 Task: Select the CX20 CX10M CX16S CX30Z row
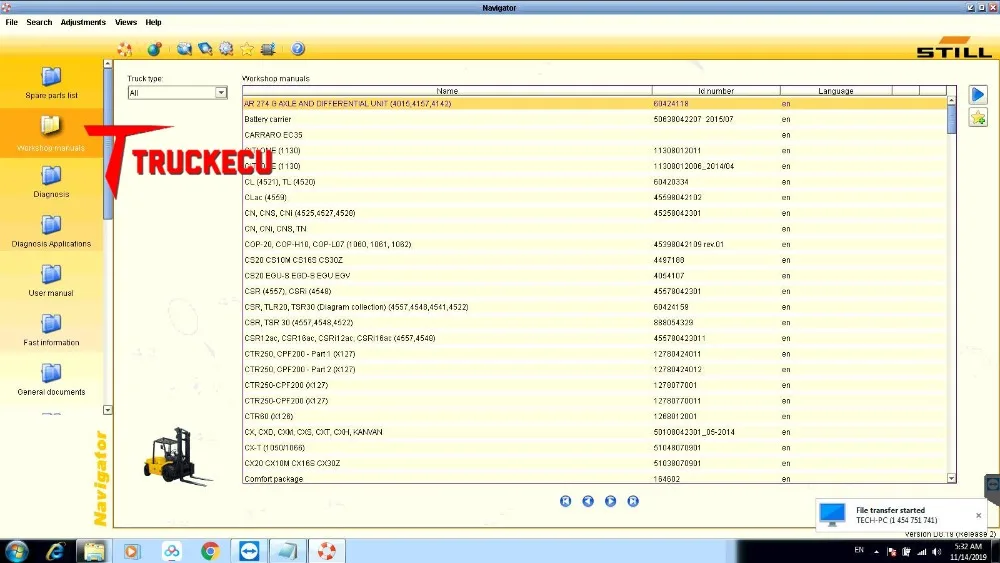pyautogui.click(x=594, y=463)
